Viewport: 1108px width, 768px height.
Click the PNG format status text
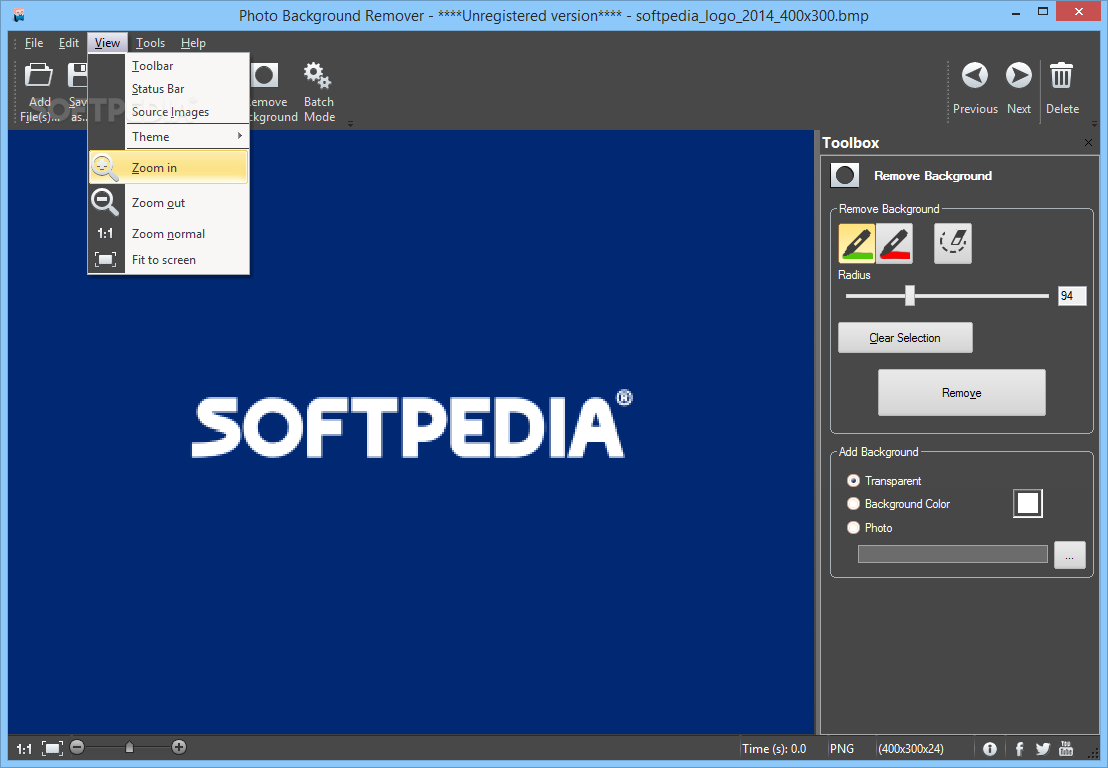[x=842, y=749]
